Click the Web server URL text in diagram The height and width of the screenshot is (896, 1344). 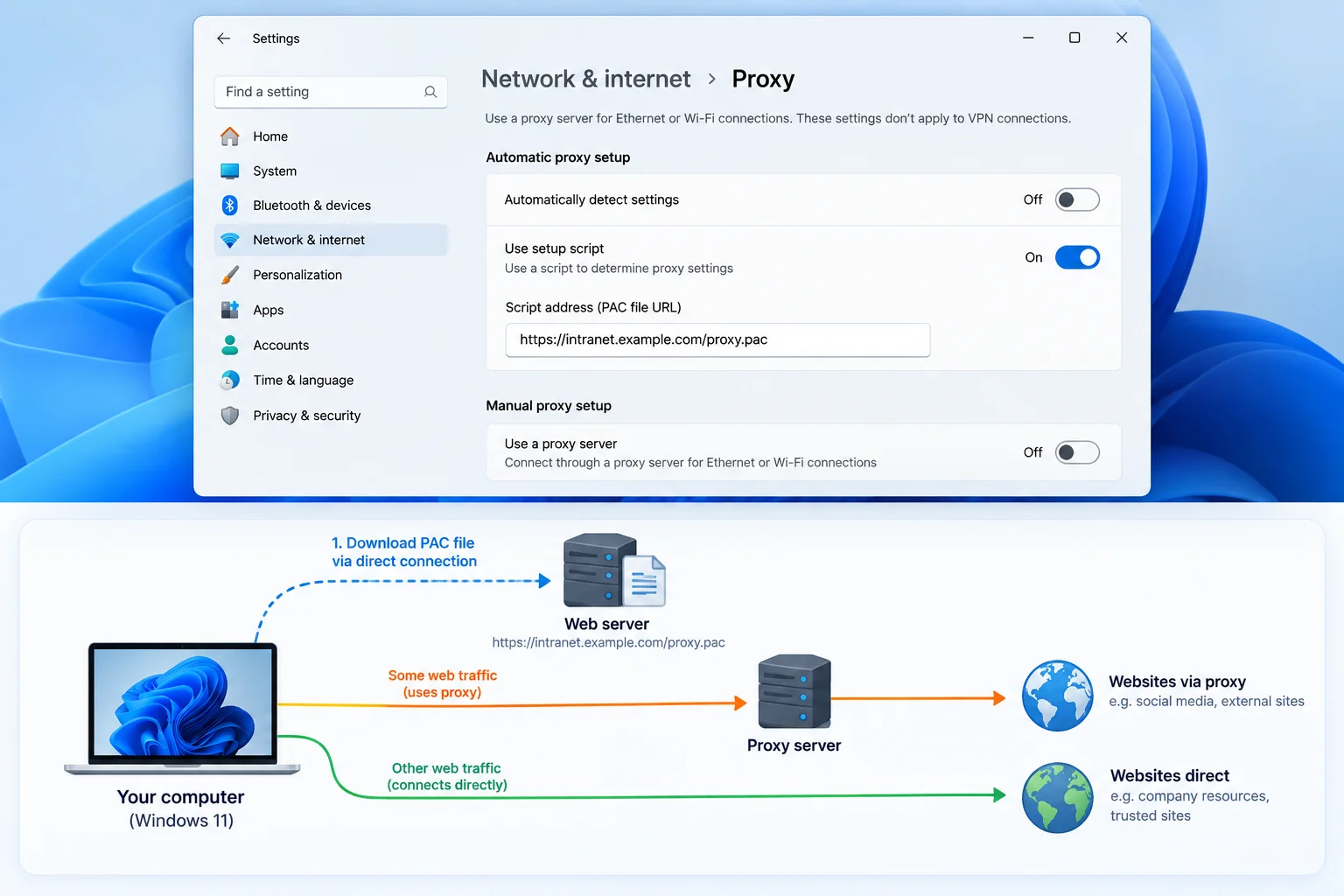(608, 642)
